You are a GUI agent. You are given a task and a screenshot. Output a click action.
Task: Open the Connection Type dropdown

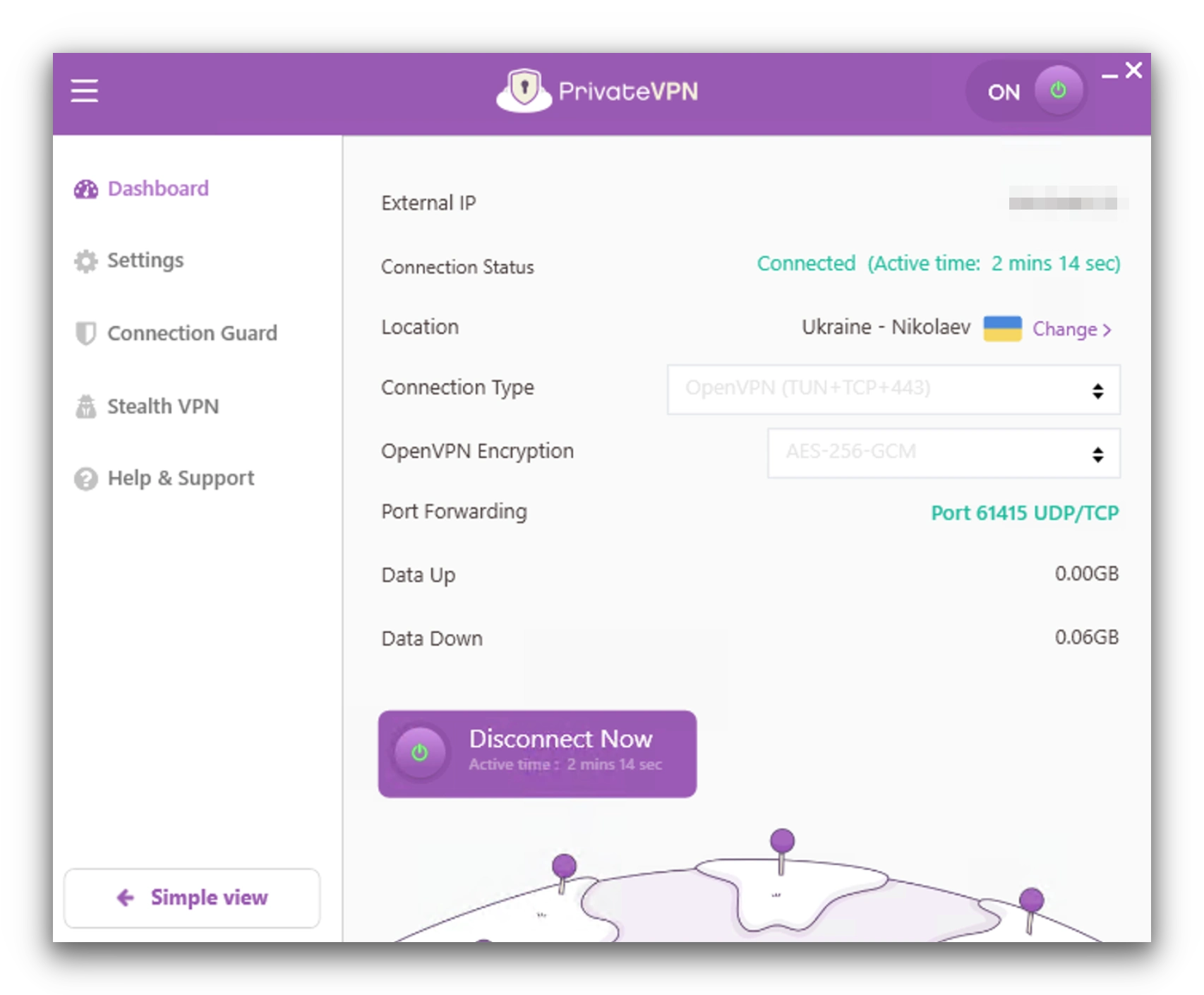(893, 390)
